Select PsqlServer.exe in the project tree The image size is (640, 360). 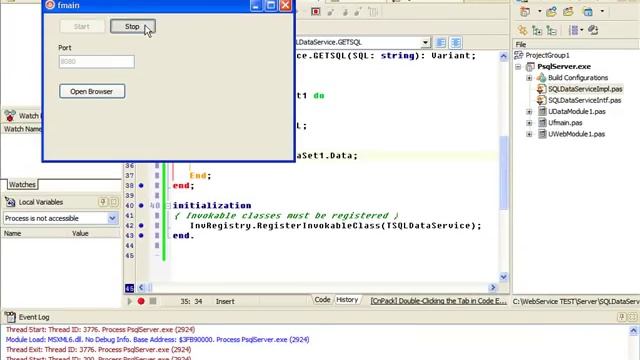[564, 67]
